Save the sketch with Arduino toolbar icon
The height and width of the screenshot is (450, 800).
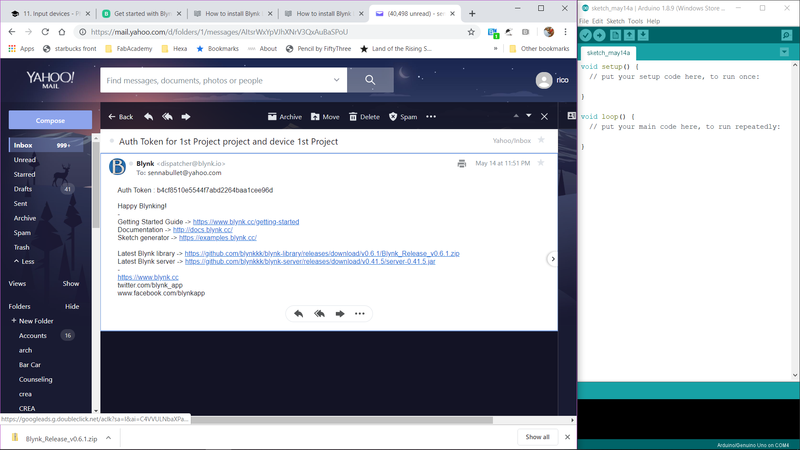point(643,35)
